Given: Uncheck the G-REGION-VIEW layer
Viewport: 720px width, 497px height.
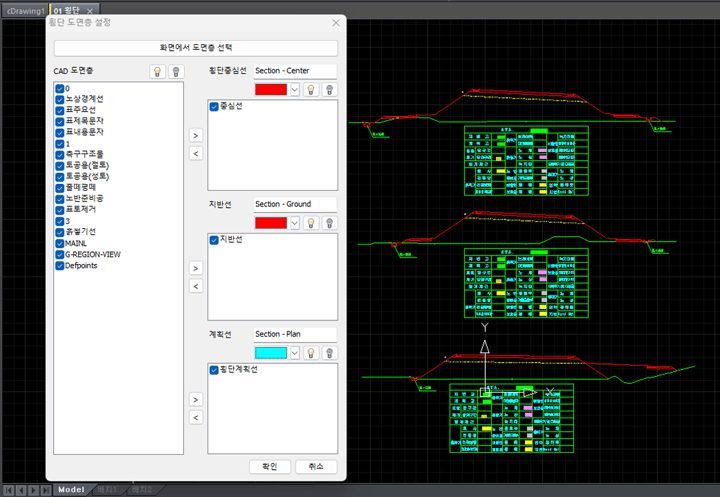Looking at the screenshot, I should (60, 254).
